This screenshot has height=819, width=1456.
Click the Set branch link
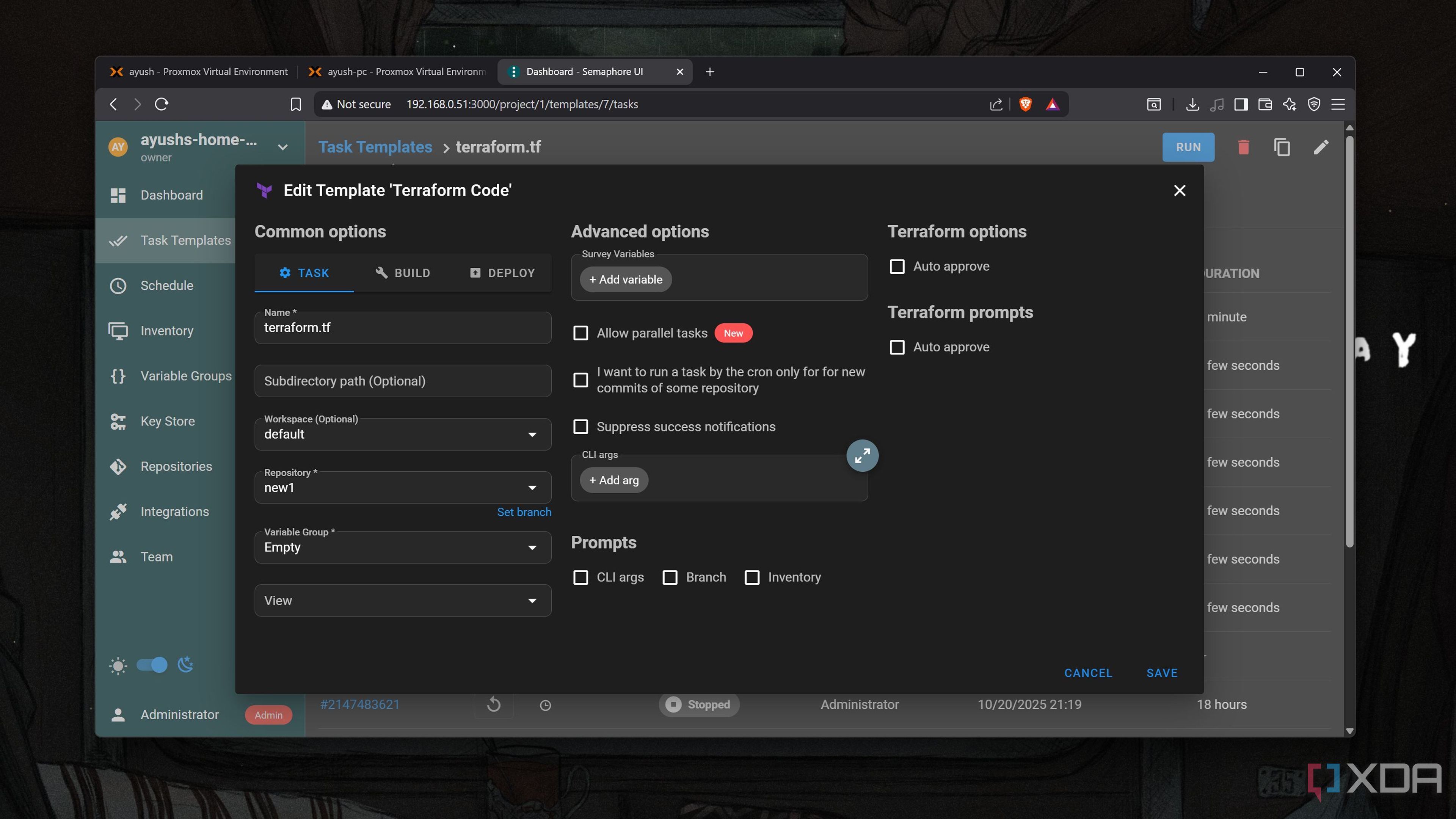(524, 512)
